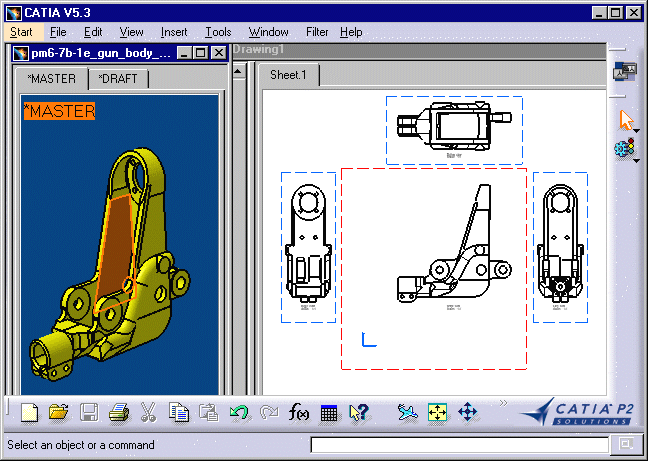Click the orange *MASTER label in viewer
Image resolution: width=648 pixels, height=461 pixels.
[x=60, y=111]
